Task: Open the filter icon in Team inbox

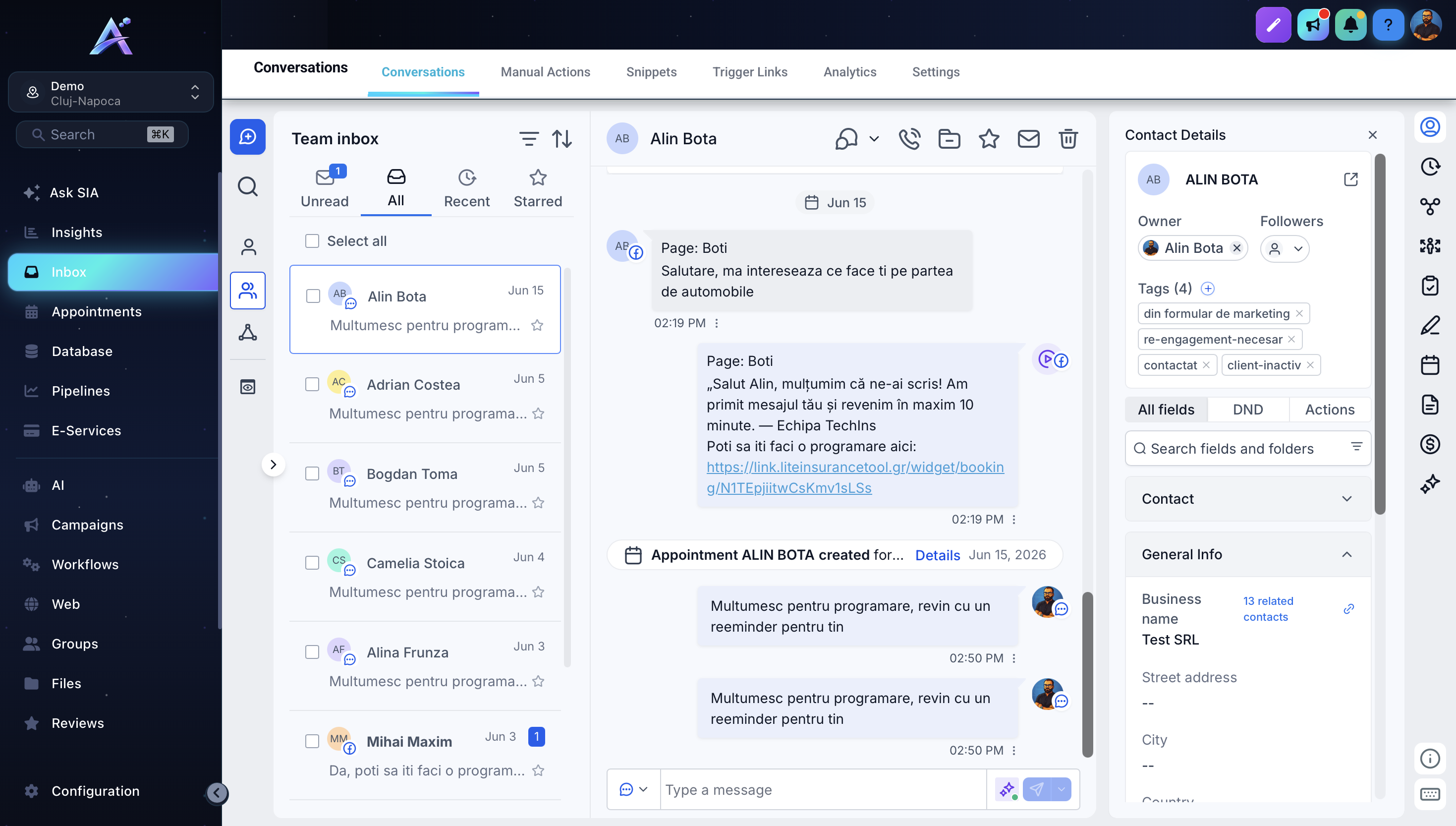Action: [528, 138]
